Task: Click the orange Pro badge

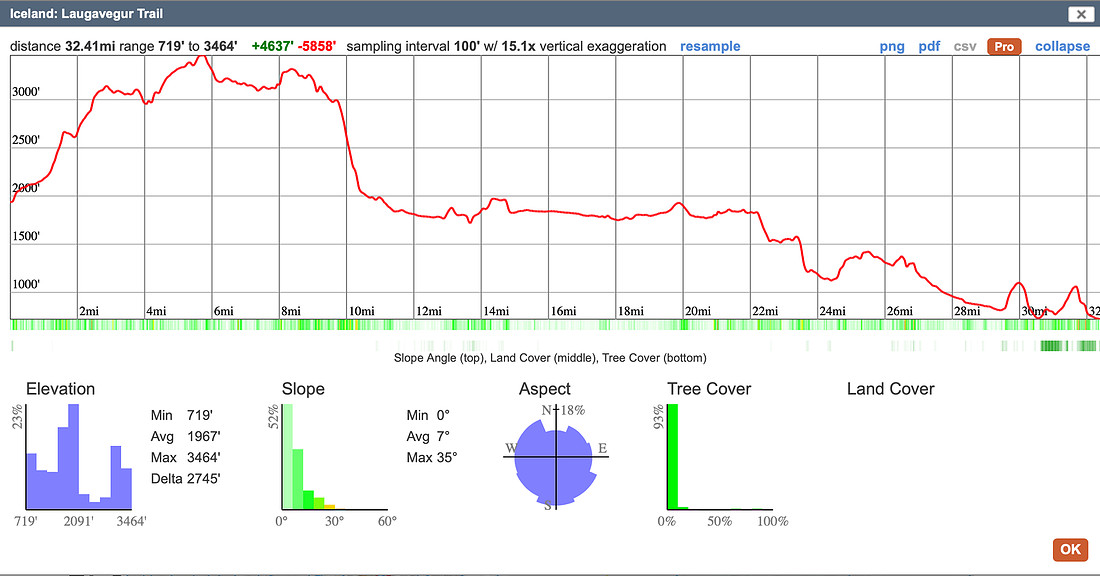Action: point(1004,46)
